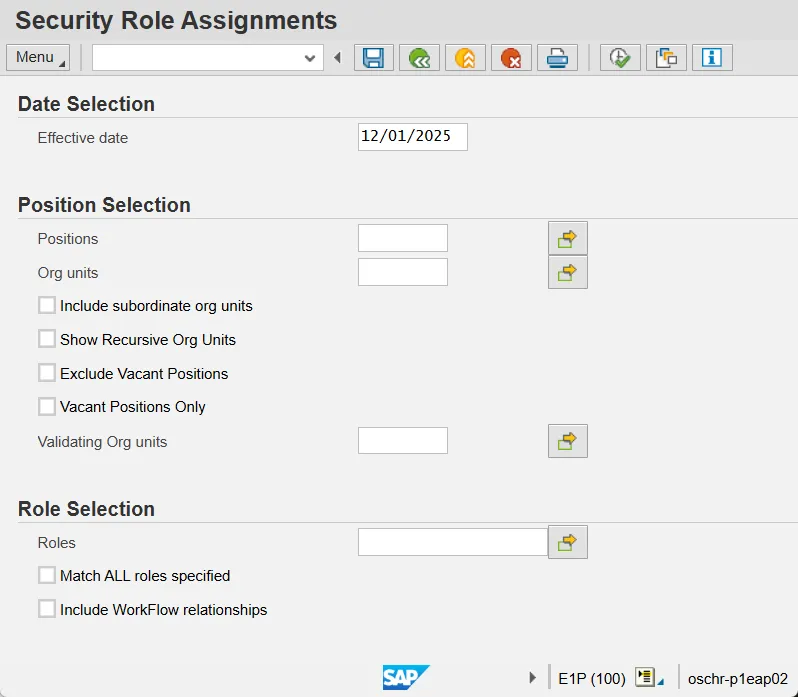Expand status bar with right triangle
This screenshot has width=798, height=697.
(533, 678)
